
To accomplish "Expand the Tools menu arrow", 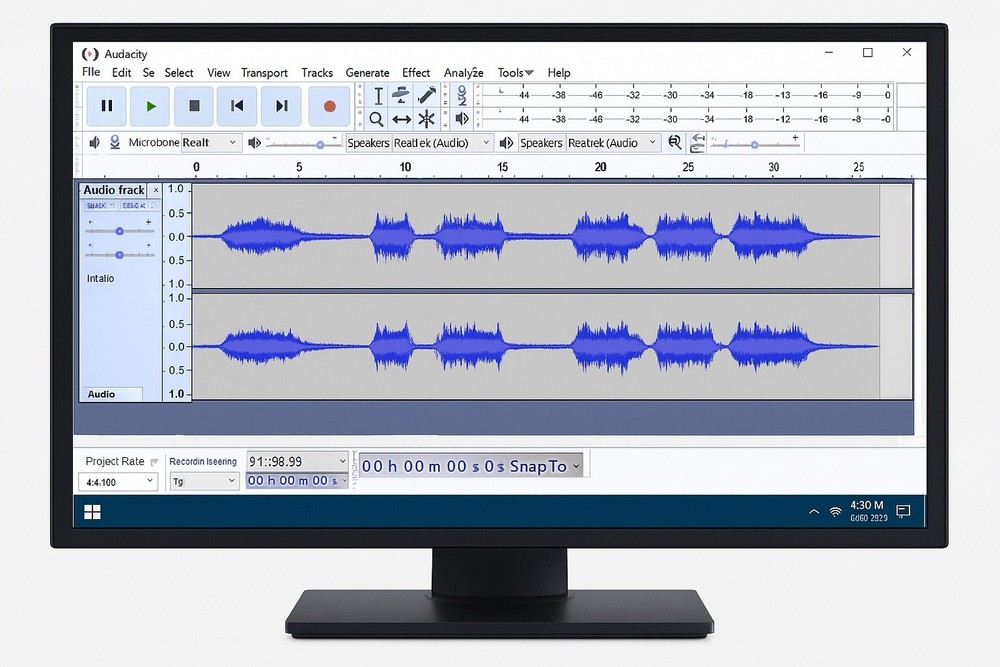I will coord(529,73).
